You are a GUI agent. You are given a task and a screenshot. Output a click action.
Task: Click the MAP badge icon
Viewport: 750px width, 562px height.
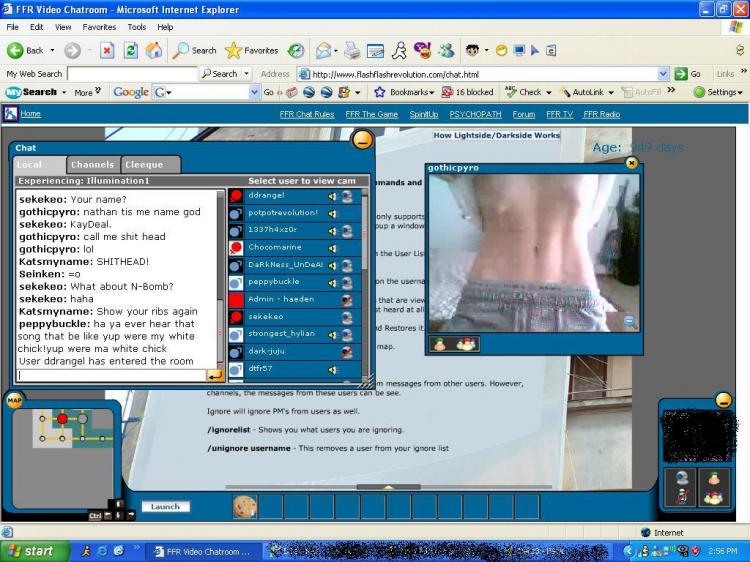(x=14, y=401)
